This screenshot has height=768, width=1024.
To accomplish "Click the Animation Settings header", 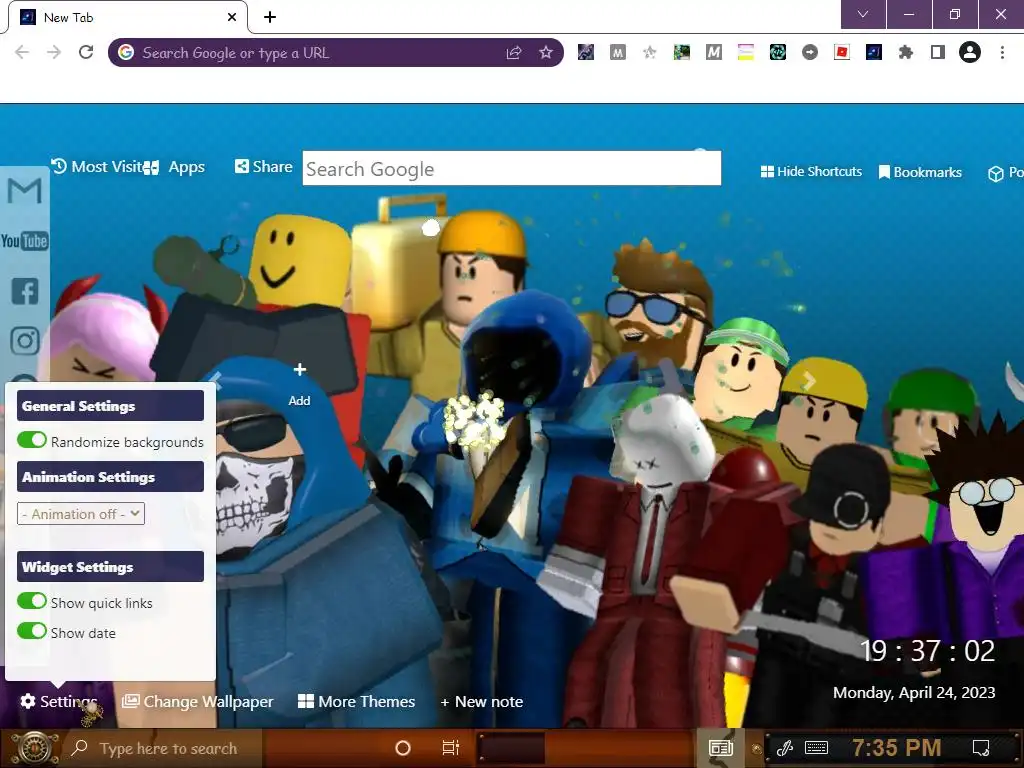I will tap(110, 477).
